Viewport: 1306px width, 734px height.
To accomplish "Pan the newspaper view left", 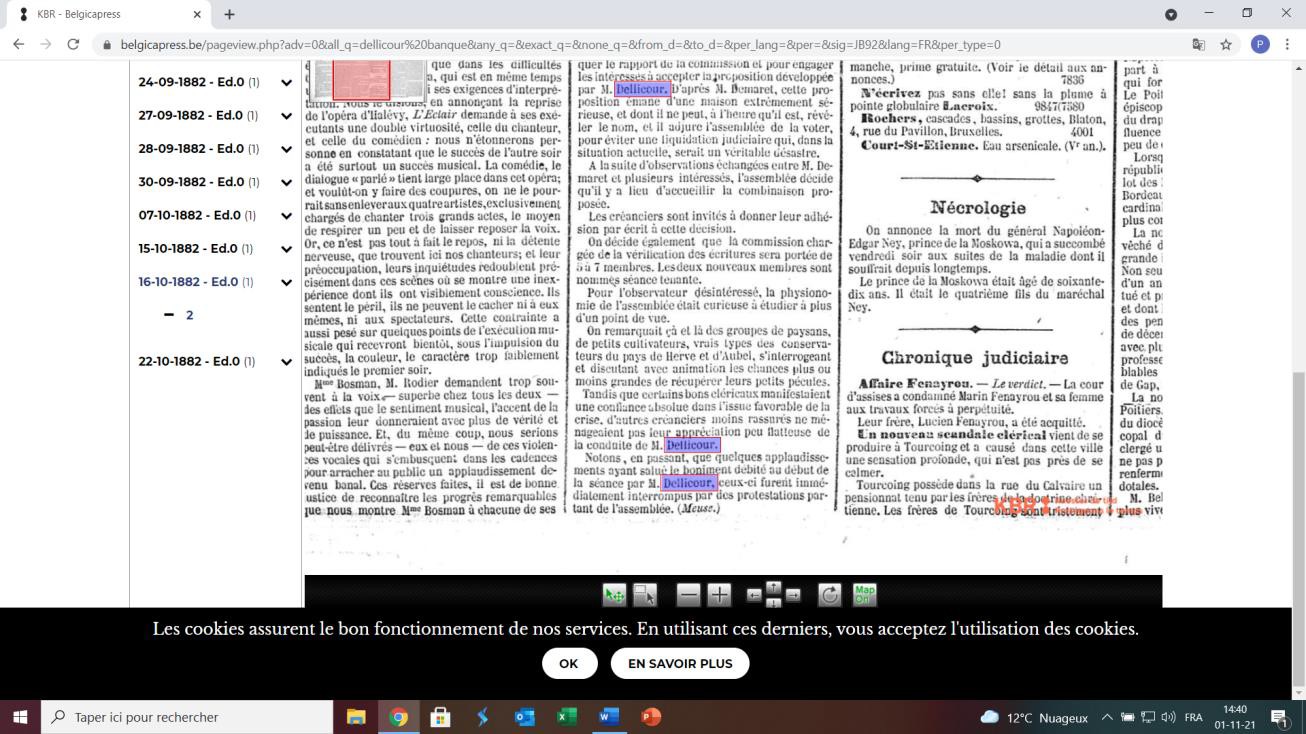I will 756,595.
